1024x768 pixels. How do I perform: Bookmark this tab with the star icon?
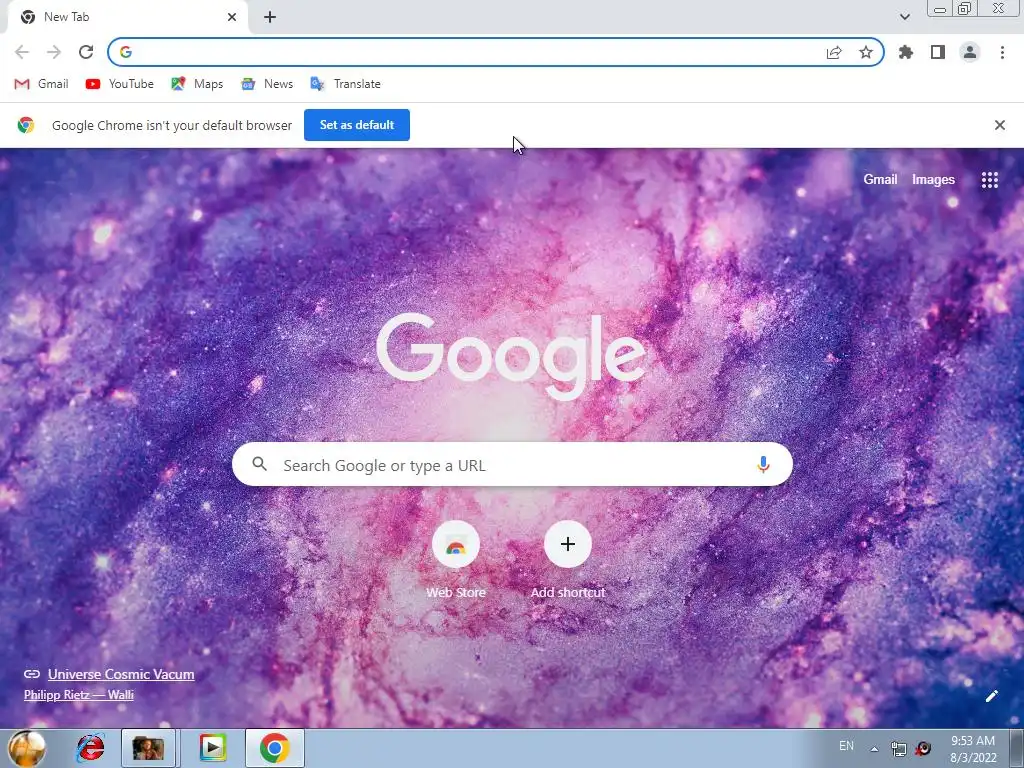pos(866,52)
